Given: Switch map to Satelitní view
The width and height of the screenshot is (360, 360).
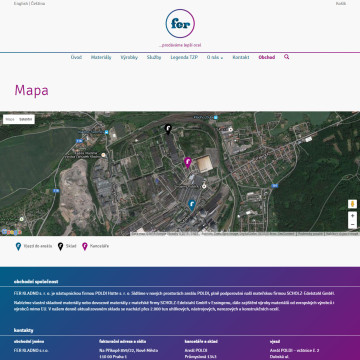Looking at the screenshot, I should click(x=26, y=119).
